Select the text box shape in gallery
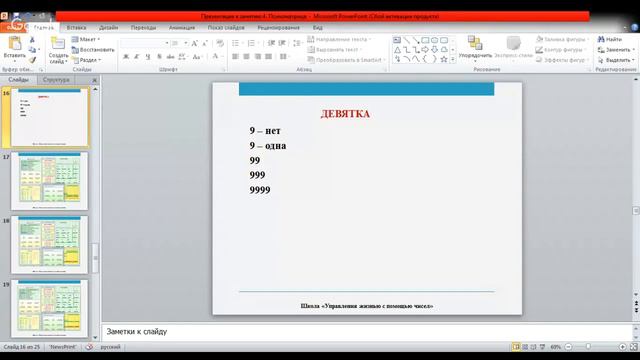Image resolution: width=640 pixels, height=360 pixels. point(397,40)
